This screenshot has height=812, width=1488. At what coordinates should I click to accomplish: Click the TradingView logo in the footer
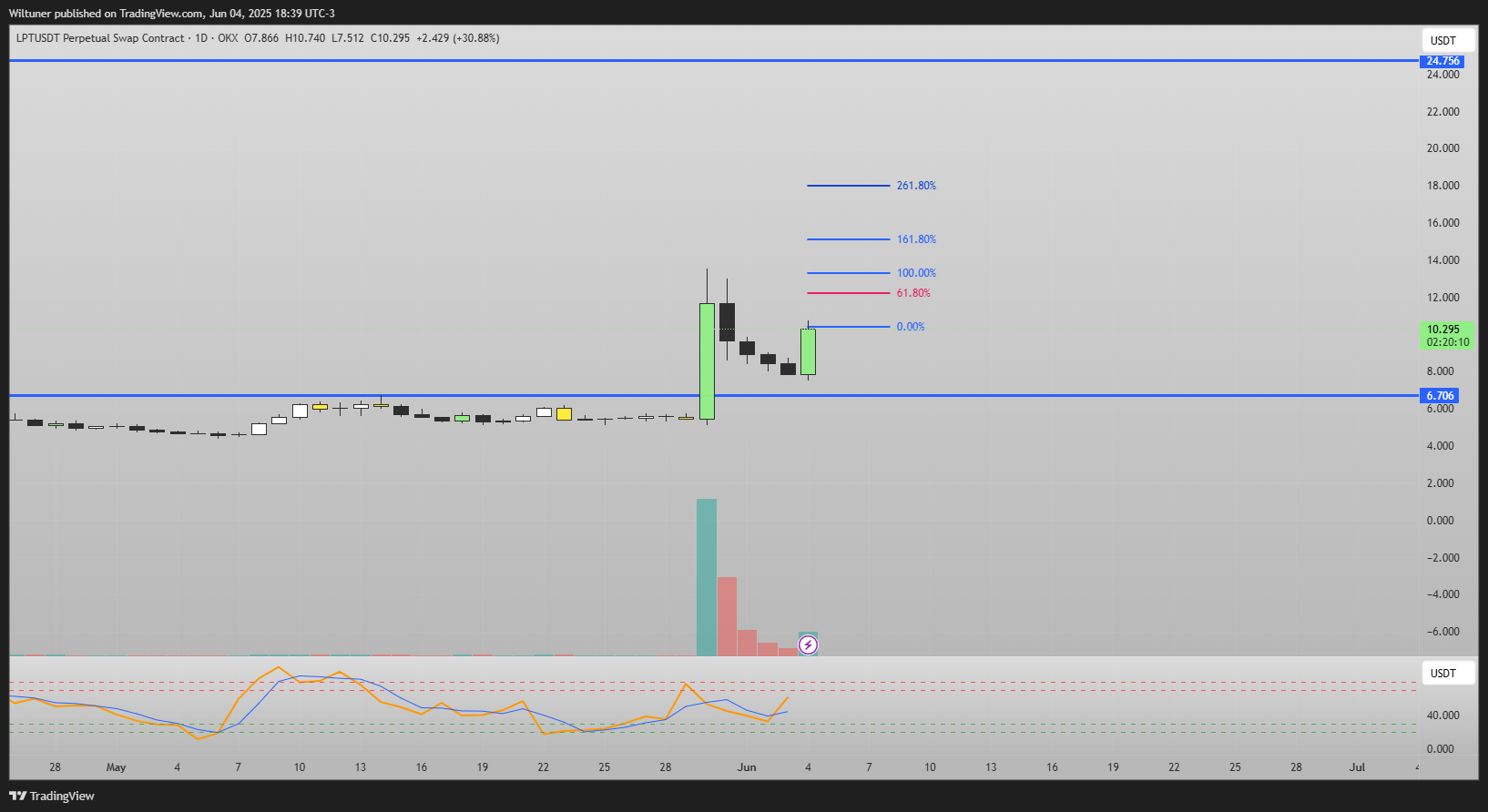coord(52,796)
